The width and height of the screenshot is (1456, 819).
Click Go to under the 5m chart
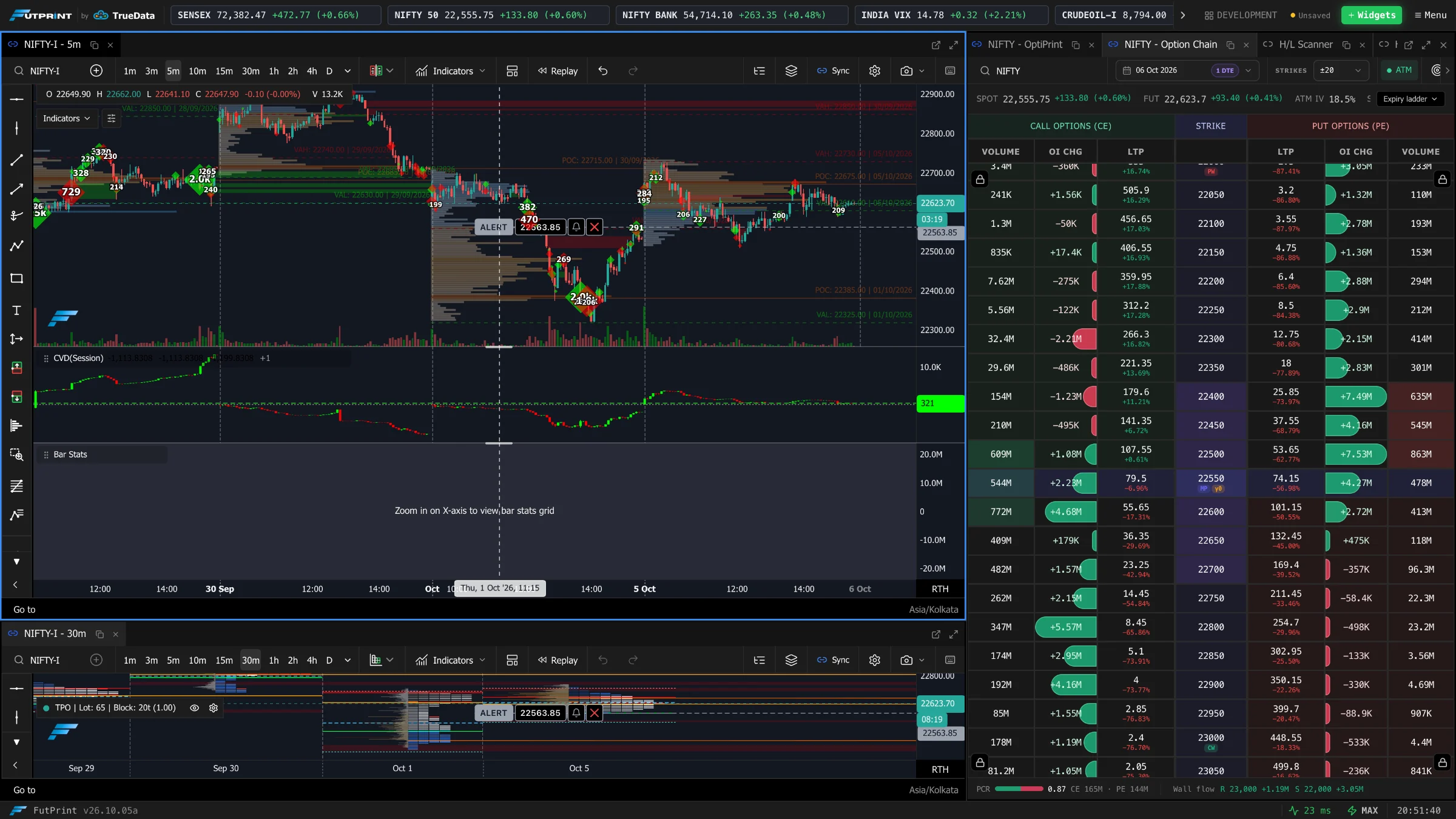pyautogui.click(x=24, y=610)
